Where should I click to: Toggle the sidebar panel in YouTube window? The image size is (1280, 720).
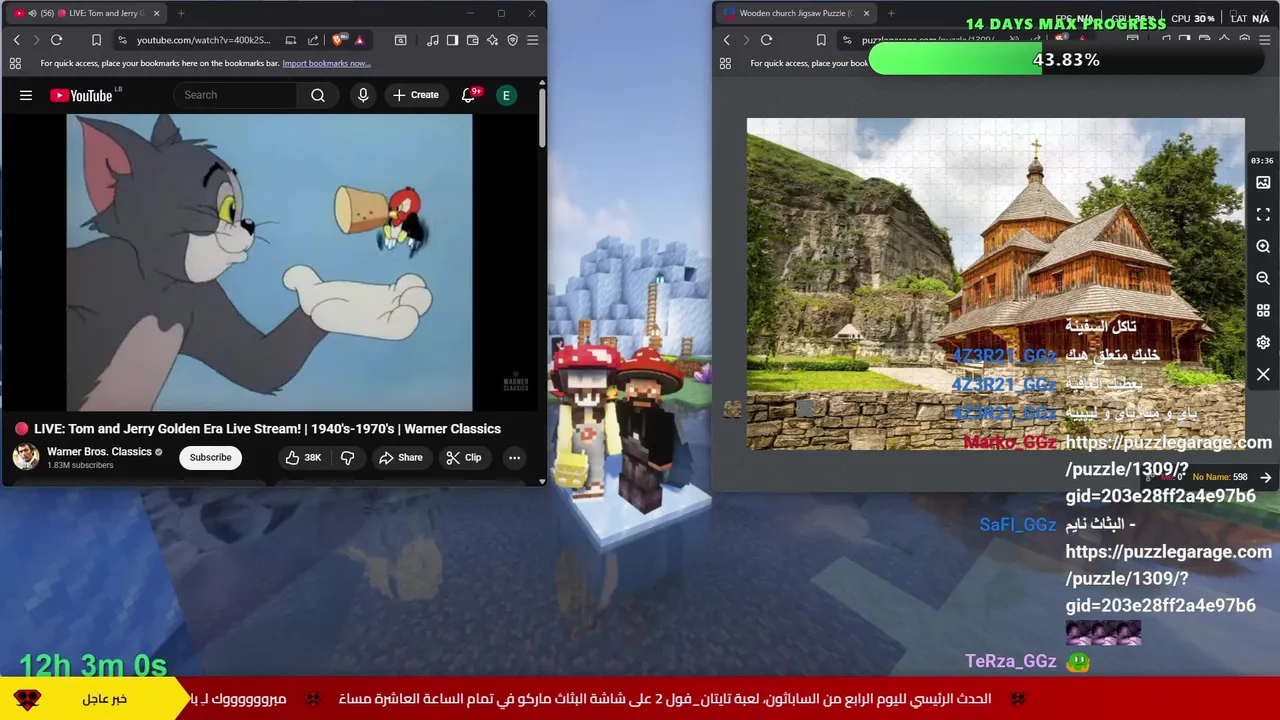(452, 40)
